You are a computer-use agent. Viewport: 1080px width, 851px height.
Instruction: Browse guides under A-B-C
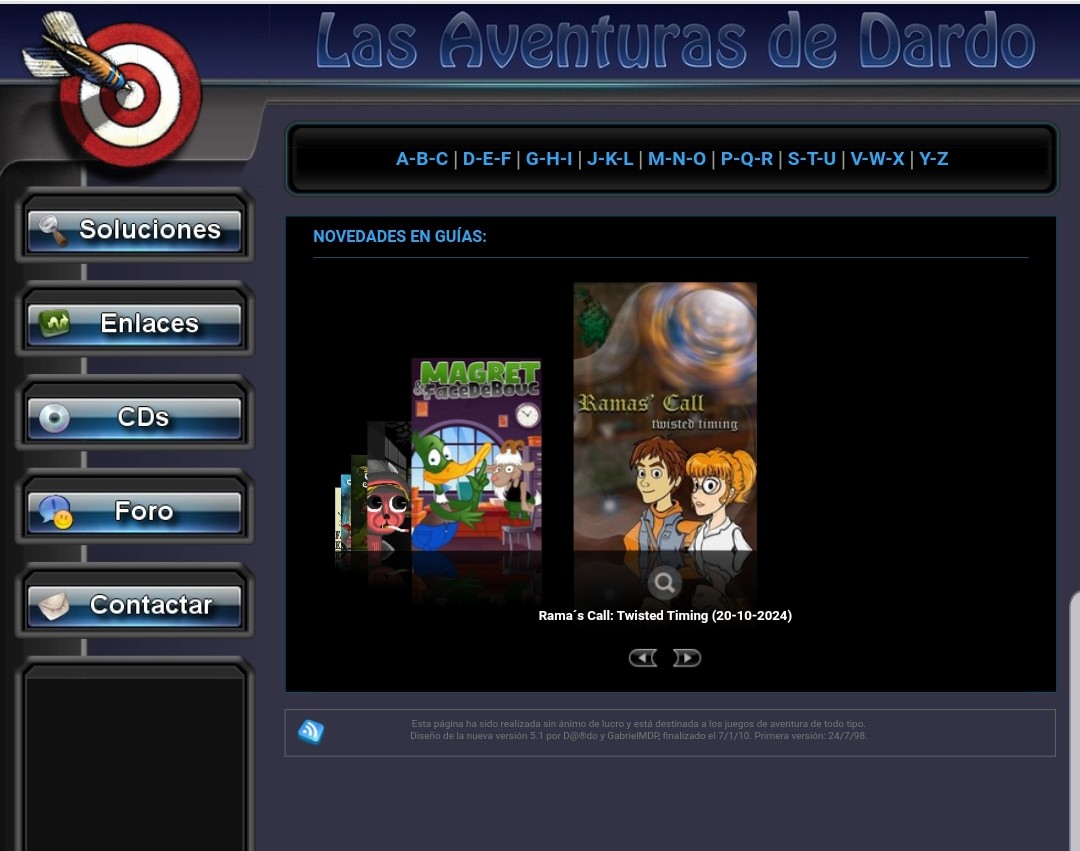pyautogui.click(x=422, y=159)
